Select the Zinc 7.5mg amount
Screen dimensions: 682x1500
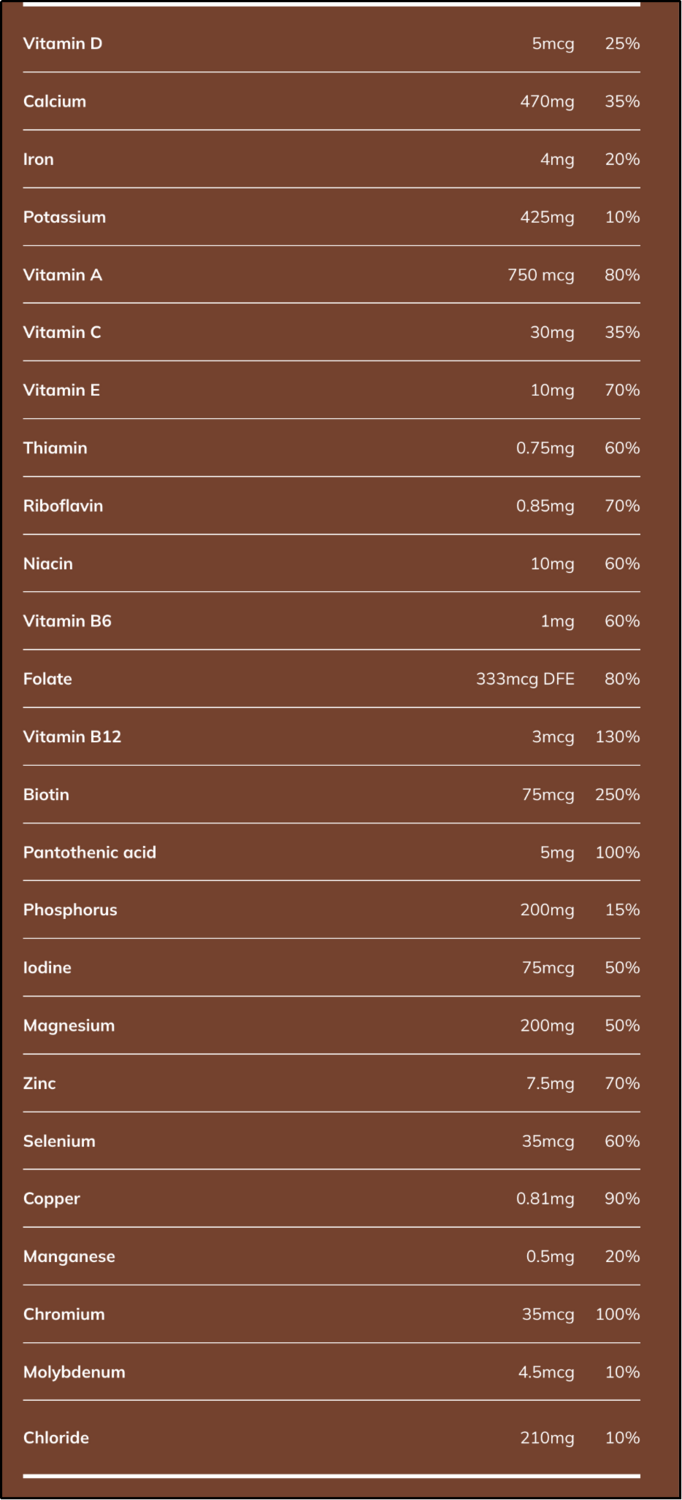[x=551, y=1084]
